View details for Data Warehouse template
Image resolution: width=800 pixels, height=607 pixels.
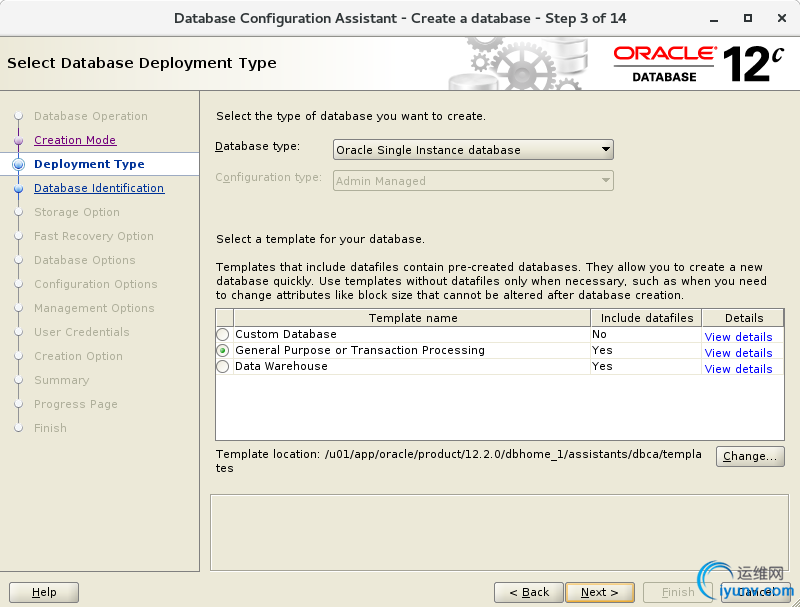point(738,369)
